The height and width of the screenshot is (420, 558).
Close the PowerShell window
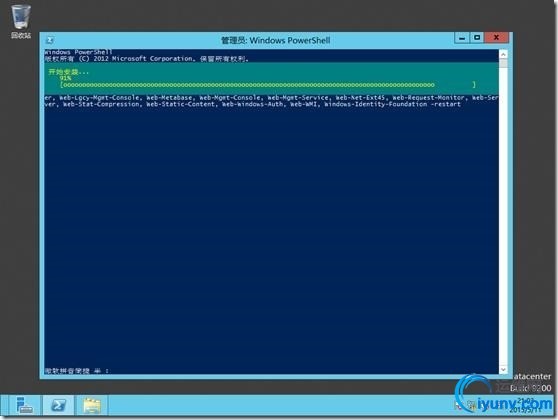point(496,38)
